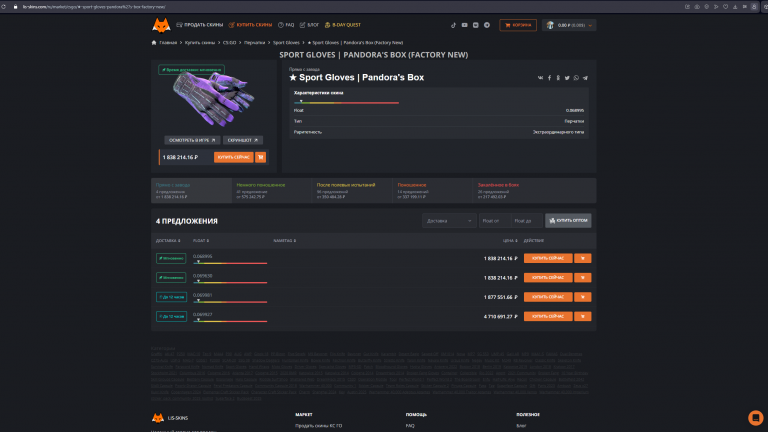768x432 pixels.
Task: Select the Немного поношенное wear tab
Action: point(271,191)
